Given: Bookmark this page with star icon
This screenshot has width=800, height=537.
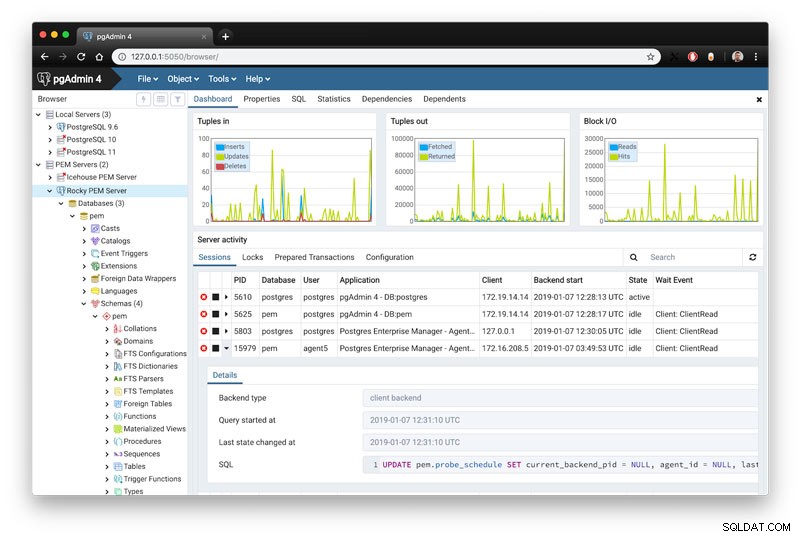Looking at the screenshot, I should (650, 57).
